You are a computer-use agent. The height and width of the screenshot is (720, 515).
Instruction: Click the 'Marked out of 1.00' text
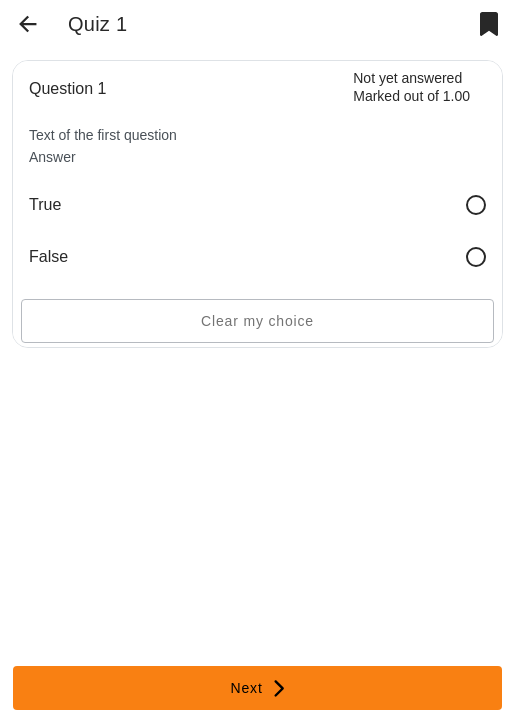pyautogui.click(x=411, y=96)
